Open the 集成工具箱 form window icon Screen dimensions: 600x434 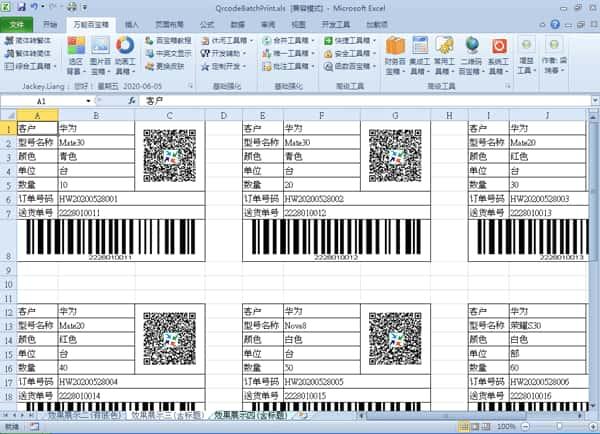(x=420, y=46)
